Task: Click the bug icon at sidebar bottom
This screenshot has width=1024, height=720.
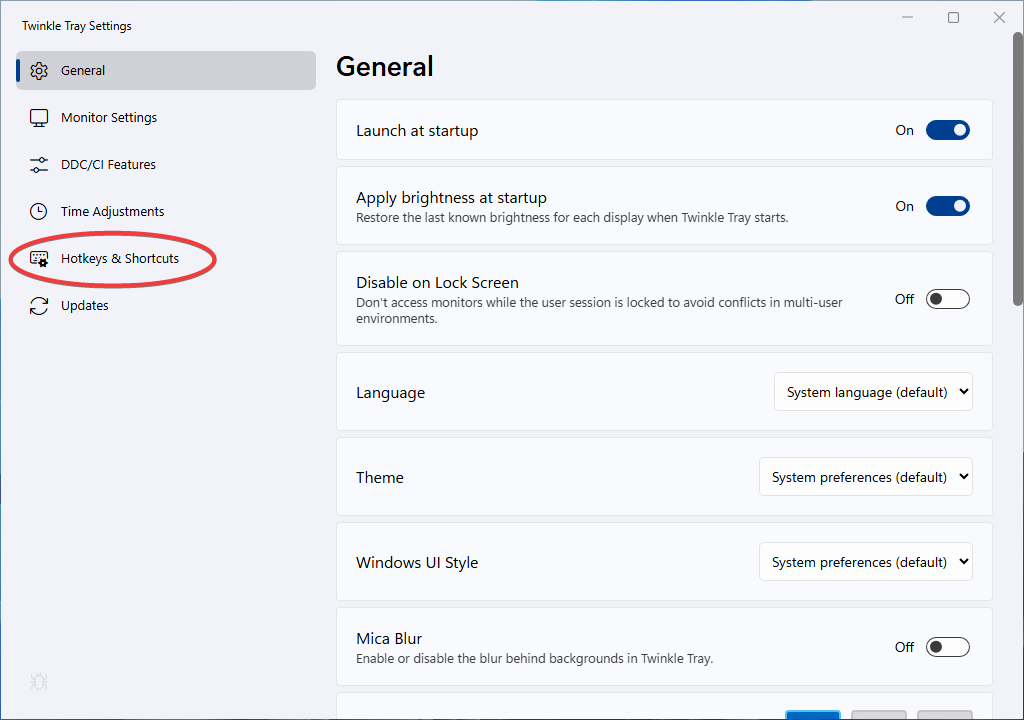Action: 39,682
